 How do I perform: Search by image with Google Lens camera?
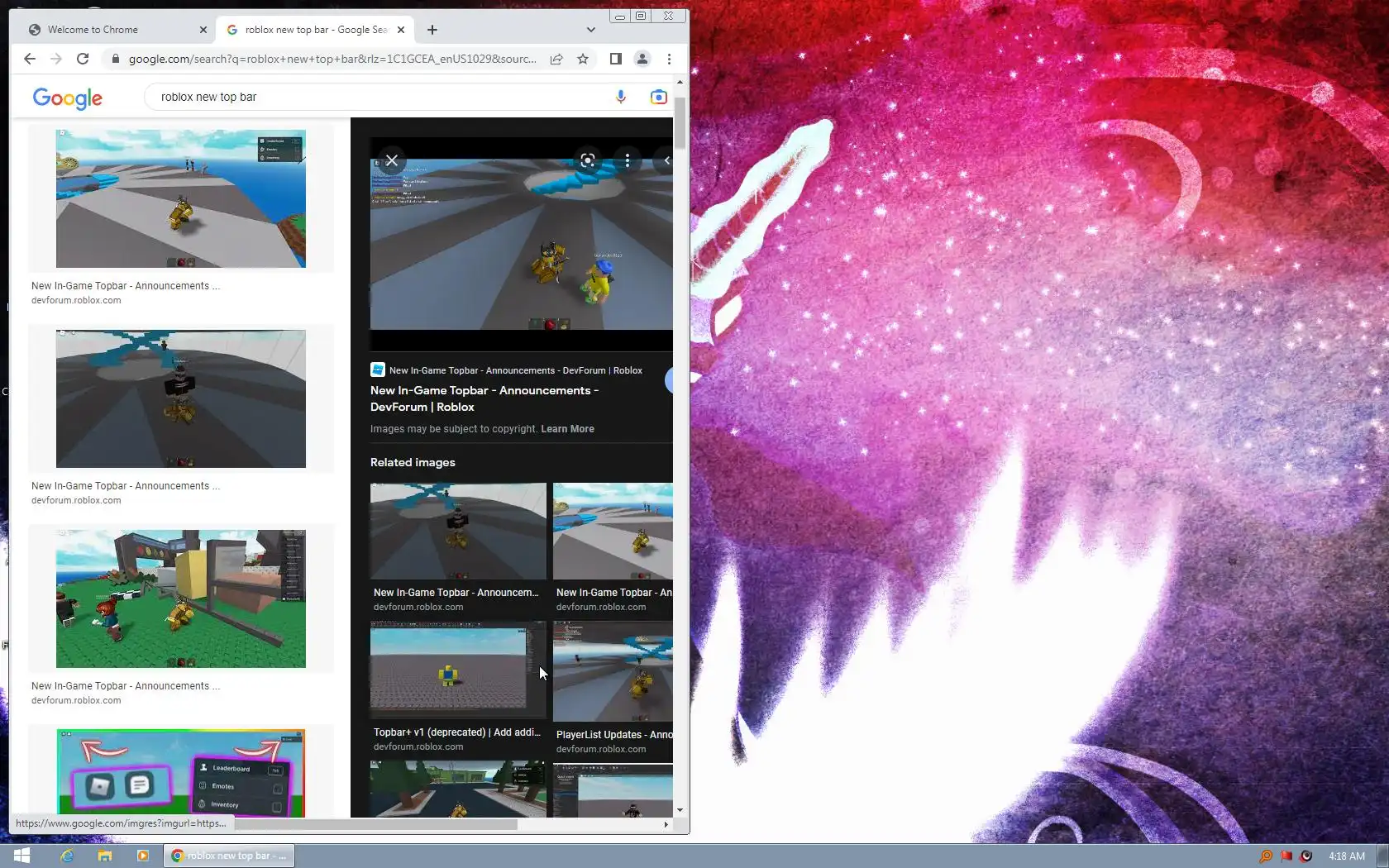658,97
